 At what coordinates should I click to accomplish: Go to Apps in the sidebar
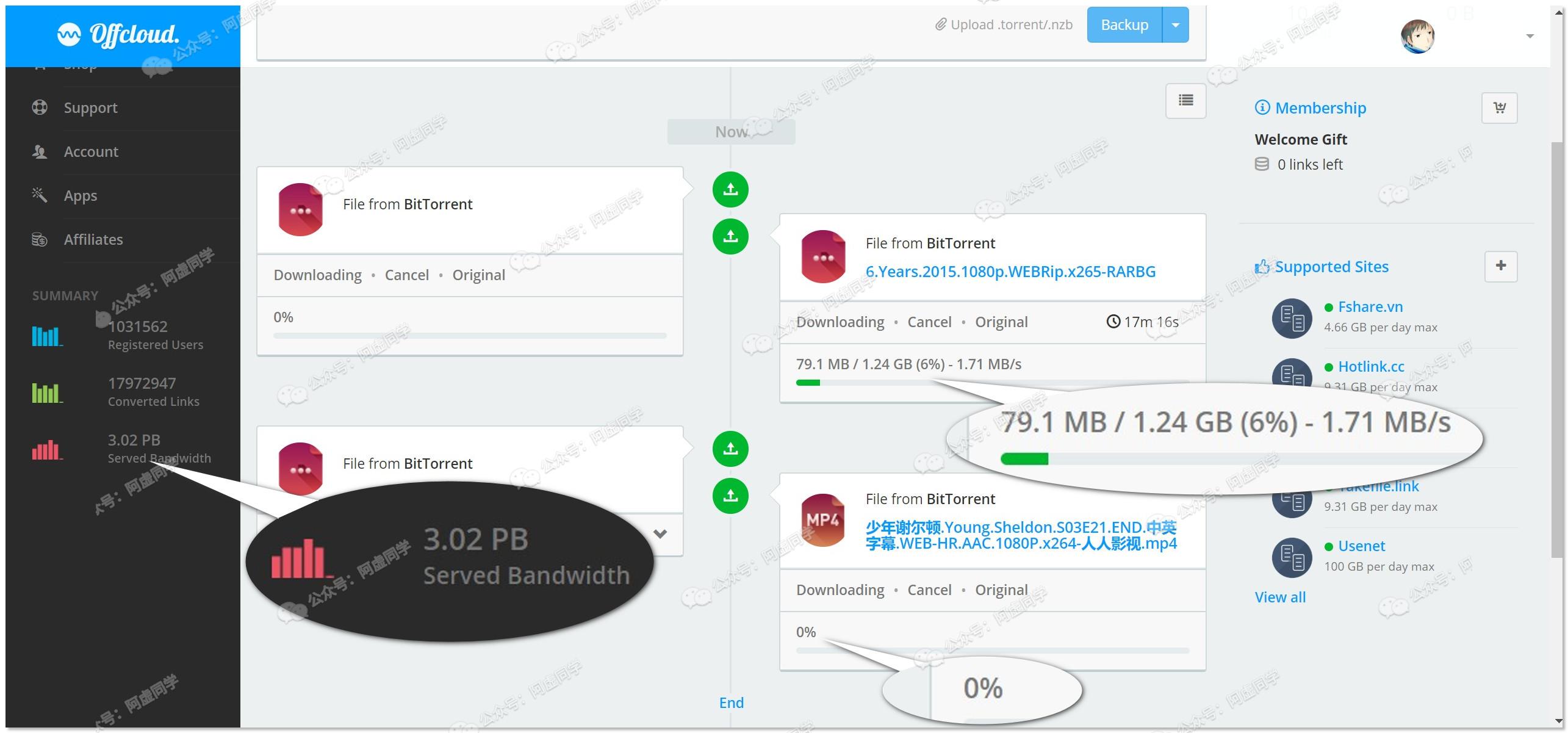[x=81, y=196]
